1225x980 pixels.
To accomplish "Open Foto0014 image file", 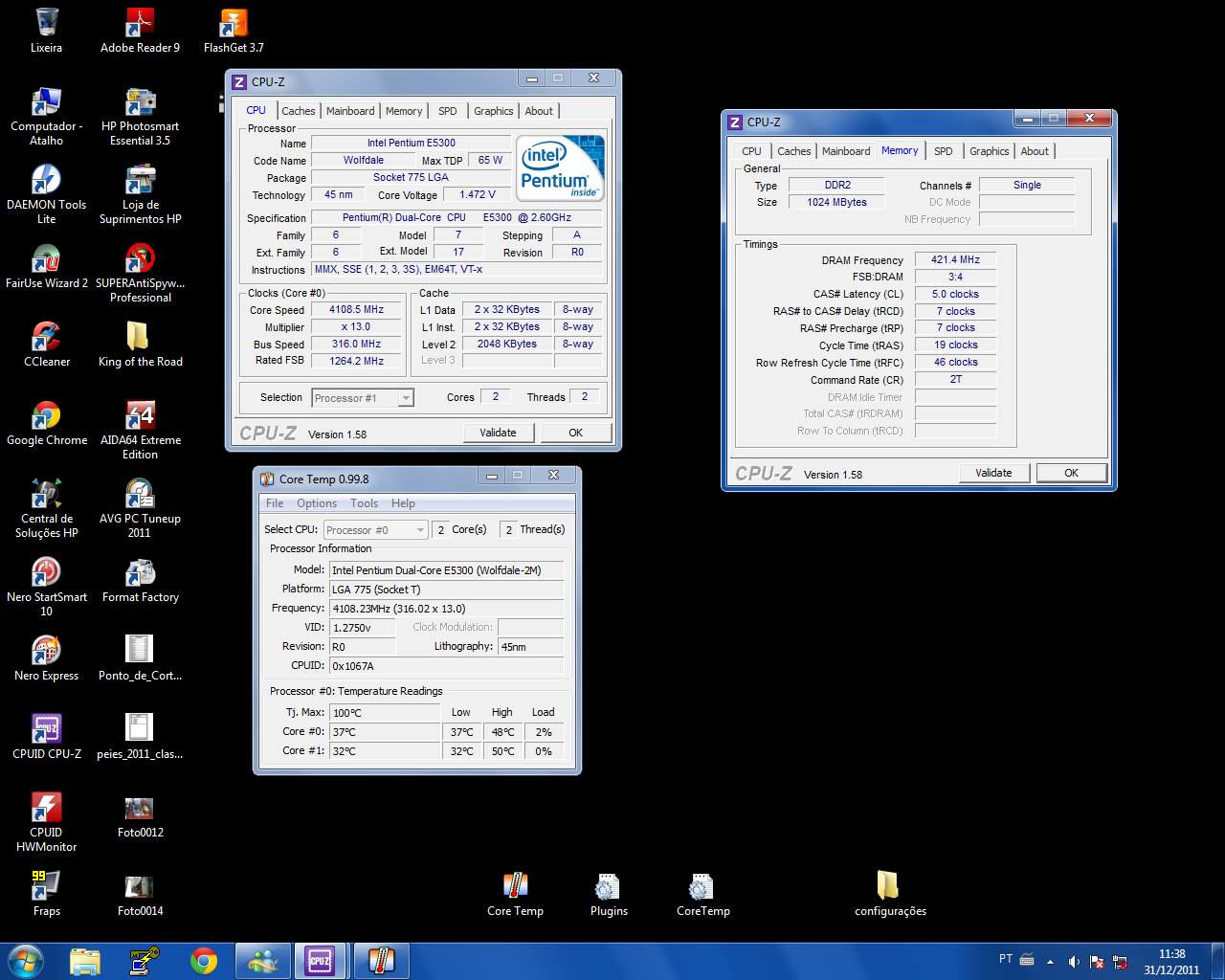I will click(x=140, y=894).
